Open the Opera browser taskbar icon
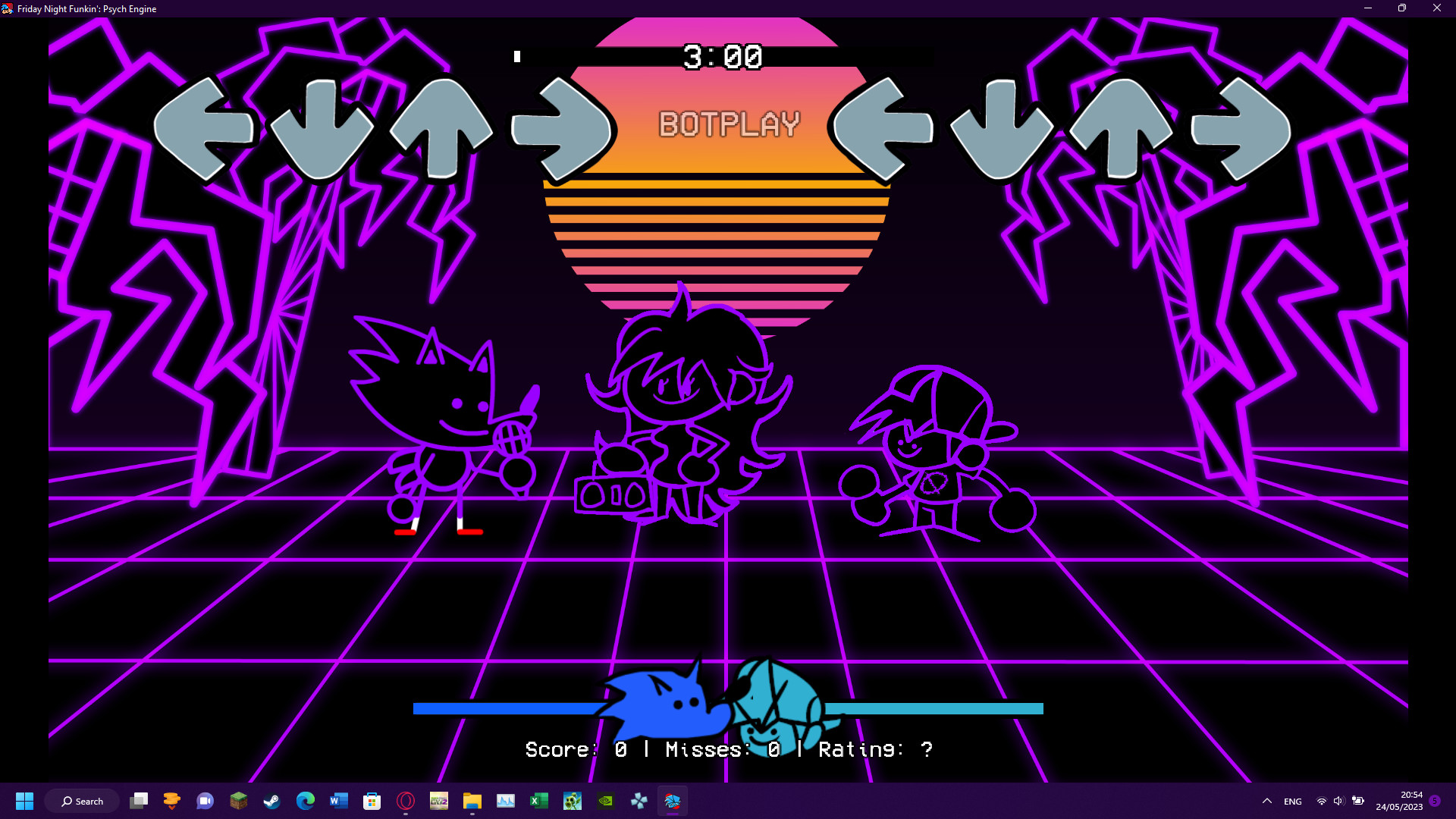Viewport: 1456px width, 819px height. [406, 801]
